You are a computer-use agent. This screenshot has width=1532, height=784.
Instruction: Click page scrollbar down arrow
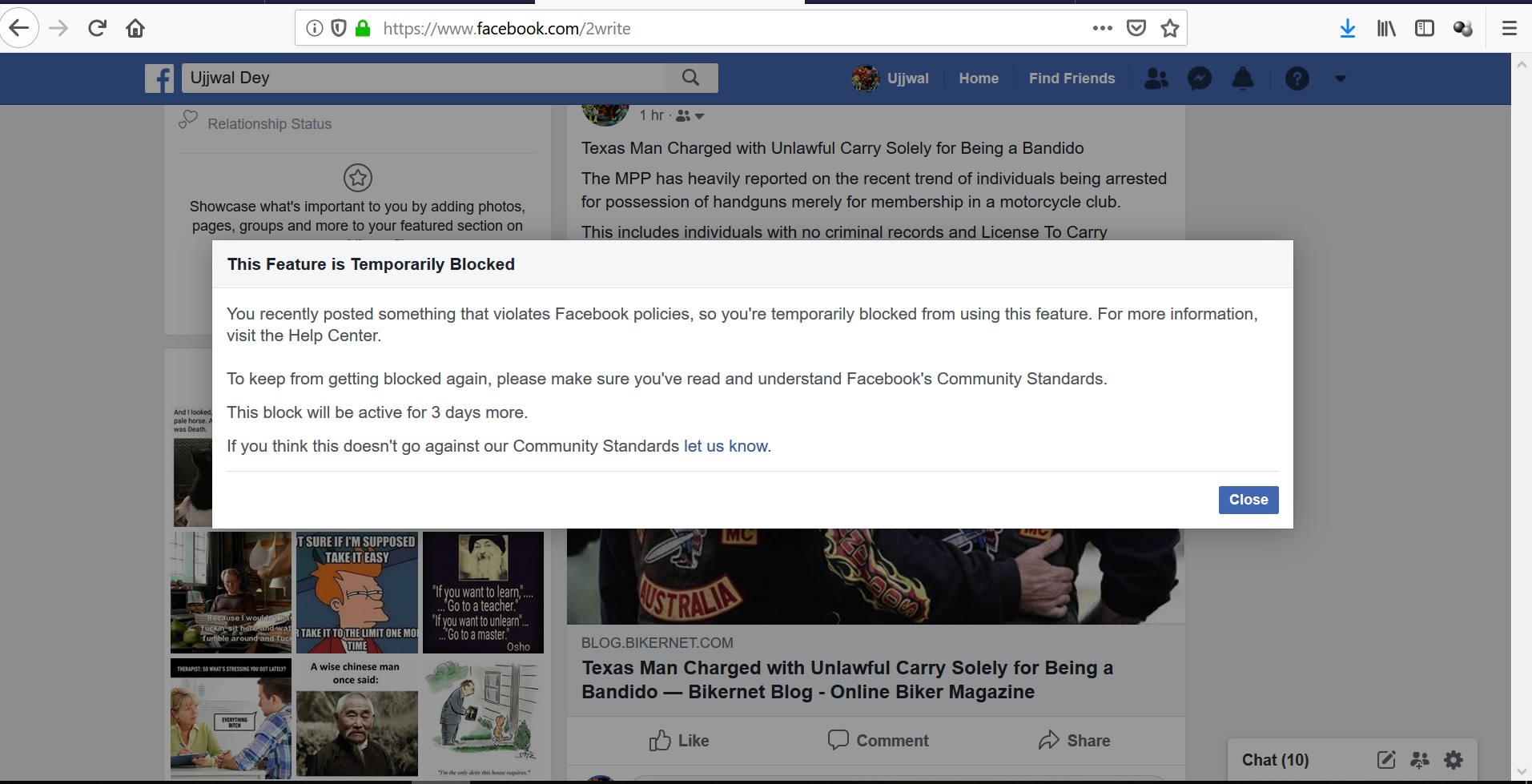click(x=1522, y=771)
